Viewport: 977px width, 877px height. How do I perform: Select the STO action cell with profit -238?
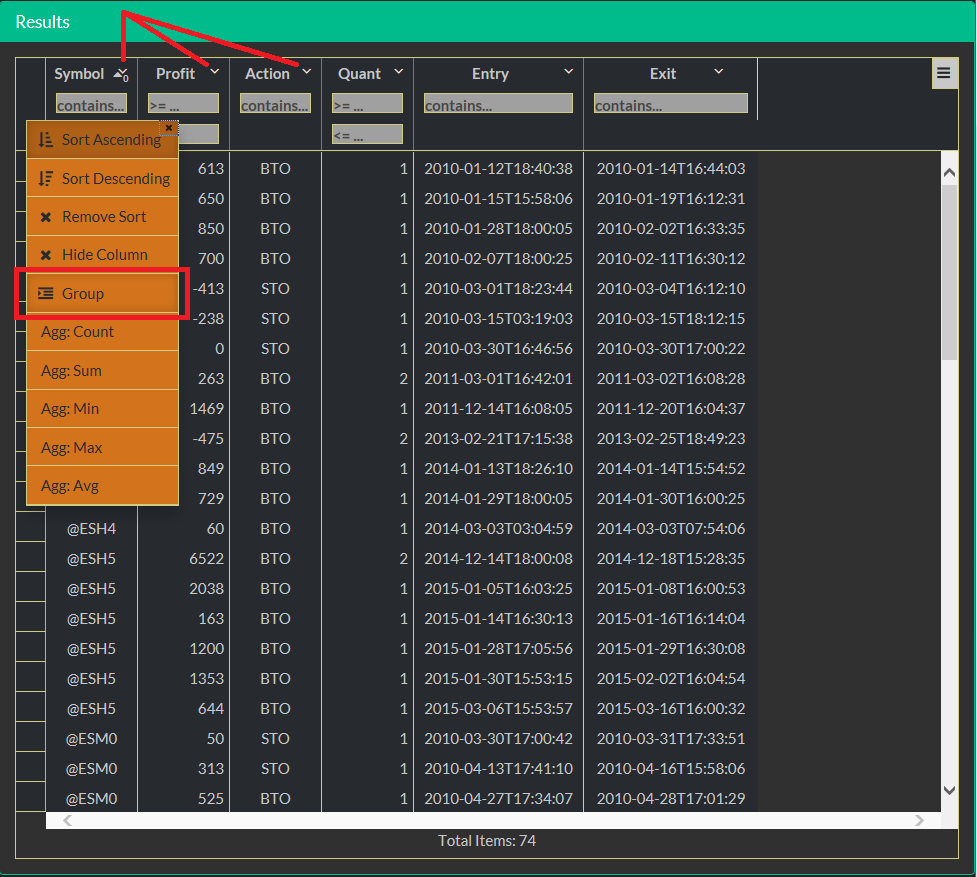coord(275,319)
